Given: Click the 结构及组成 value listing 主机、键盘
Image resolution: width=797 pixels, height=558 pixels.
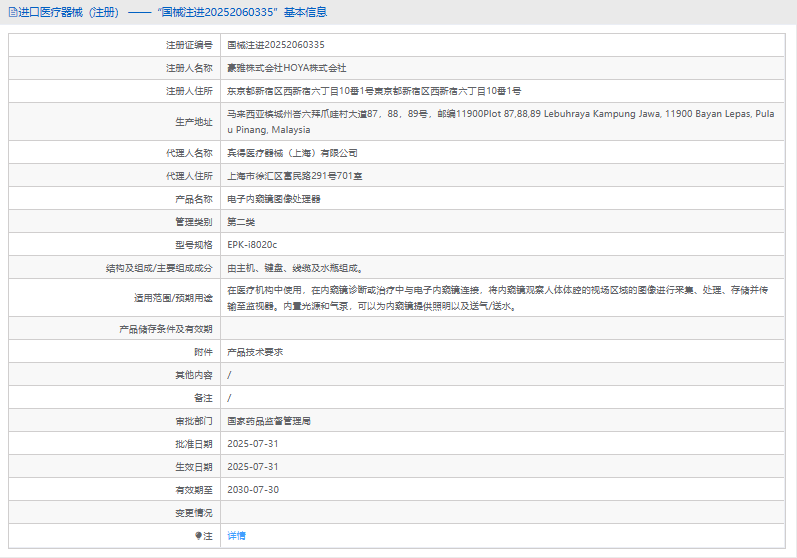Looking at the screenshot, I should (295, 268).
